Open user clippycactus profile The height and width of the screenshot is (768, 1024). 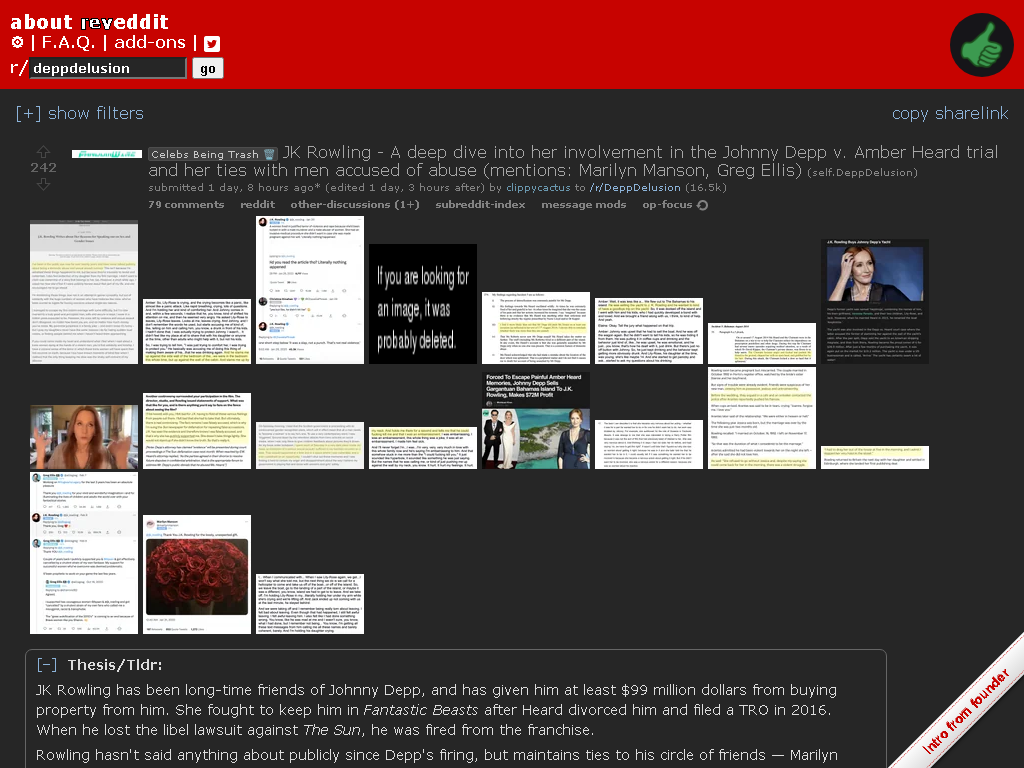538,187
